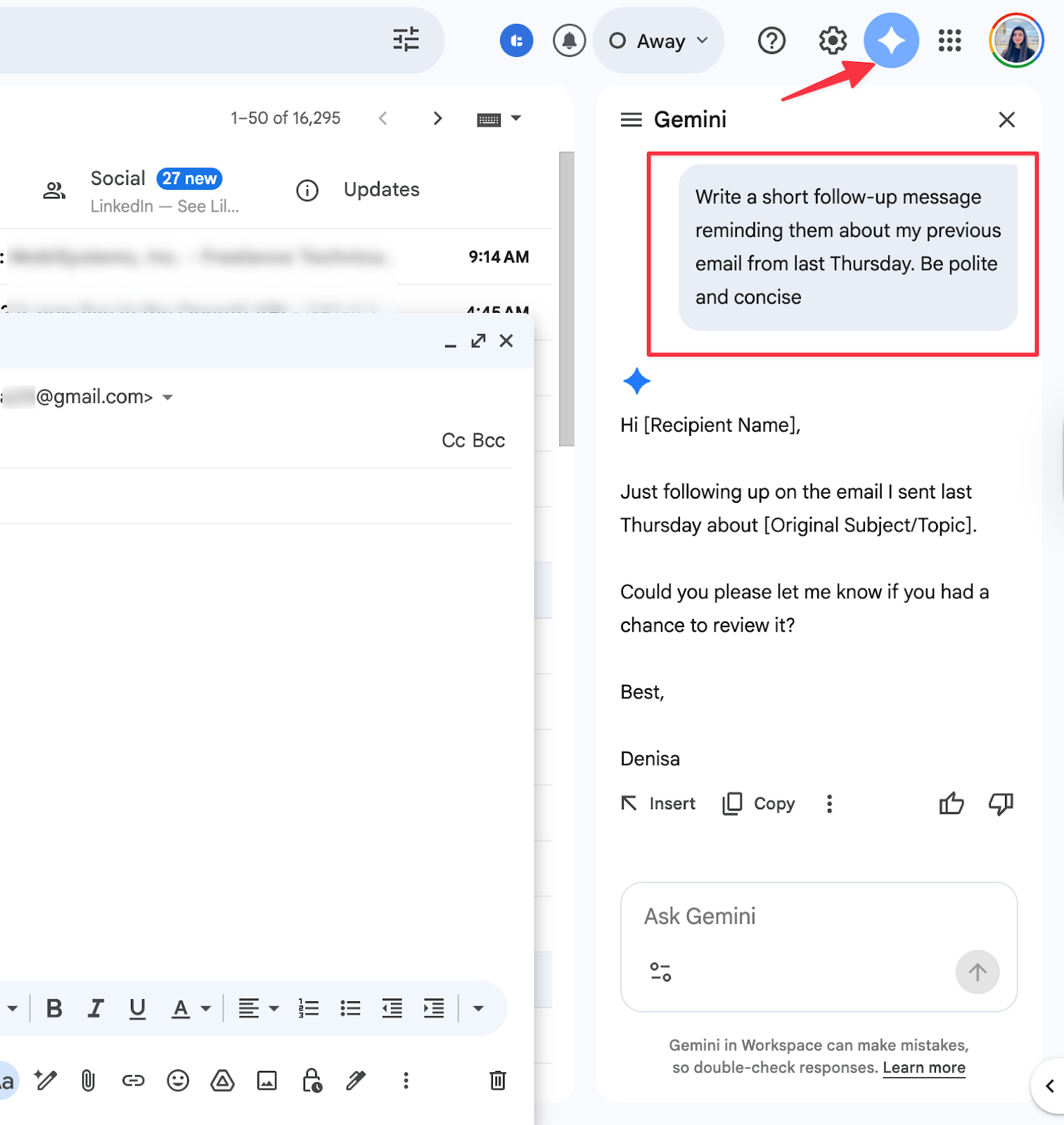
Task: Click the Subject field in compose
Action: pos(256,496)
